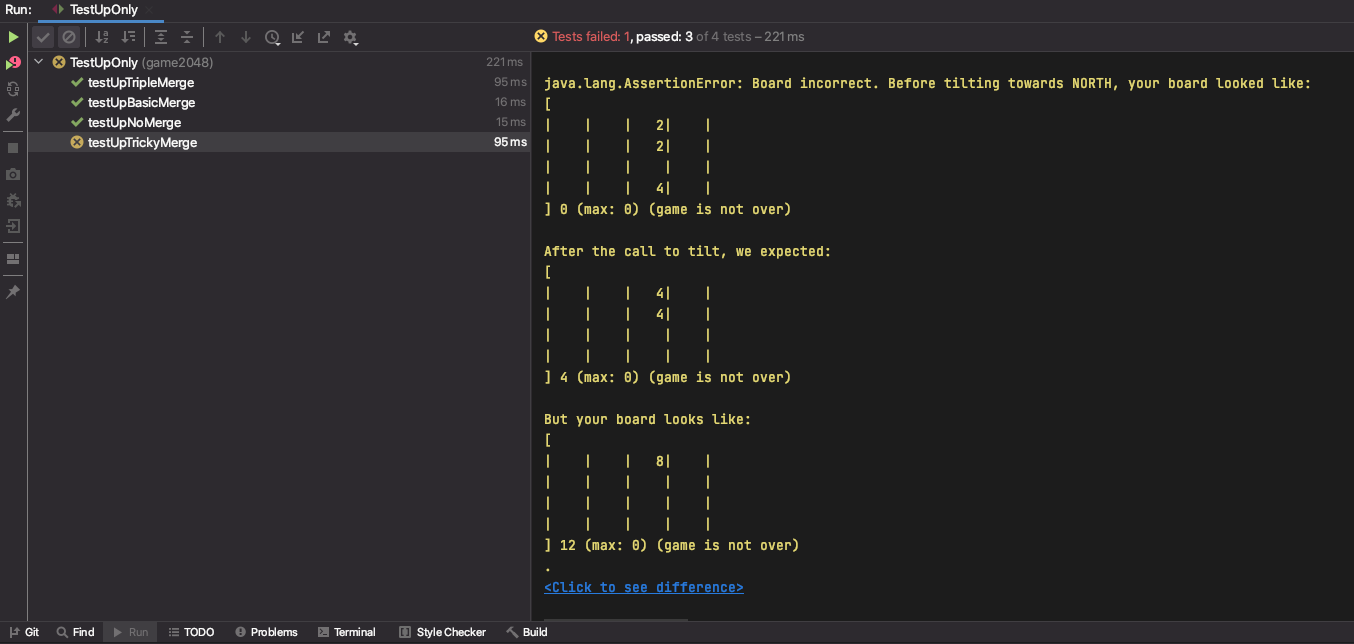Open the Problems tool window tab

point(266,632)
